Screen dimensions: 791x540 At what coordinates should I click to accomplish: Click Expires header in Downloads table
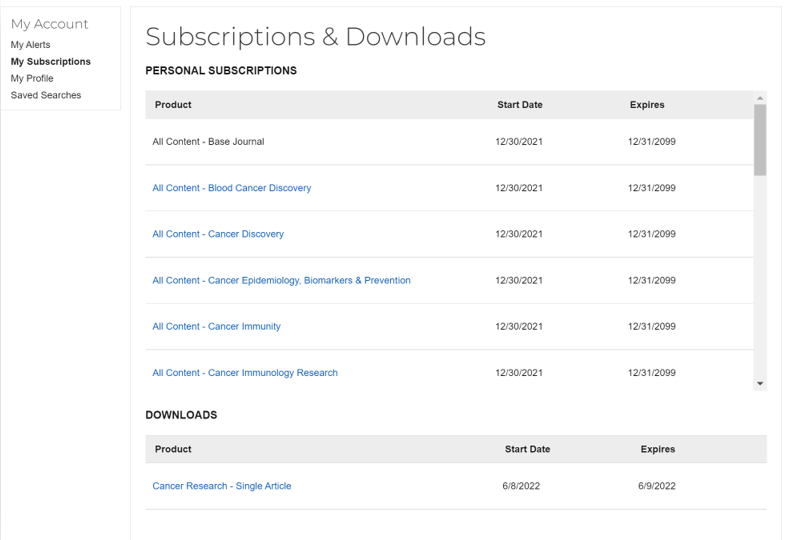coord(657,449)
